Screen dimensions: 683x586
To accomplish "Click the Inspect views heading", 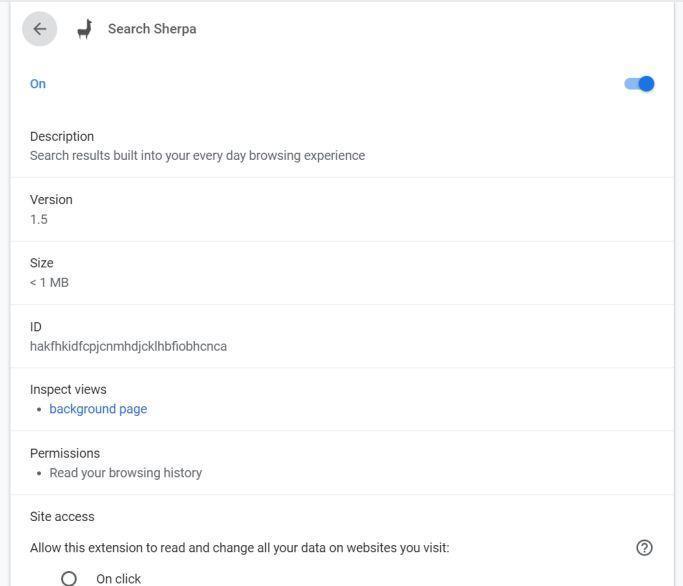I will click(x=68, y=390).
